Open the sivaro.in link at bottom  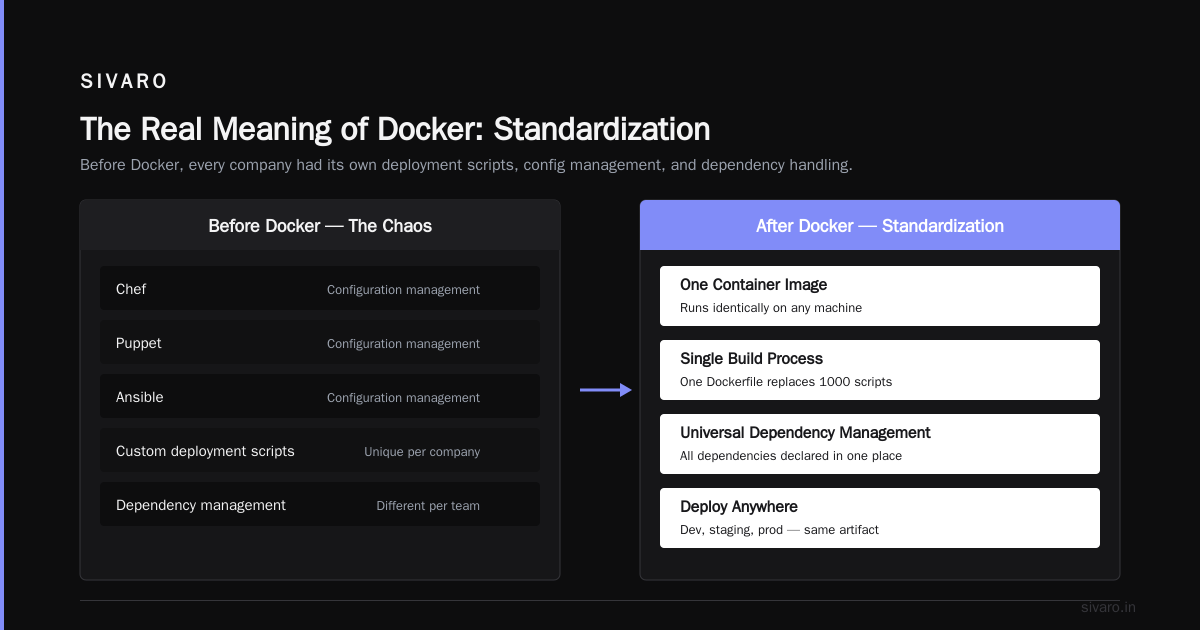coord(1108,607)
